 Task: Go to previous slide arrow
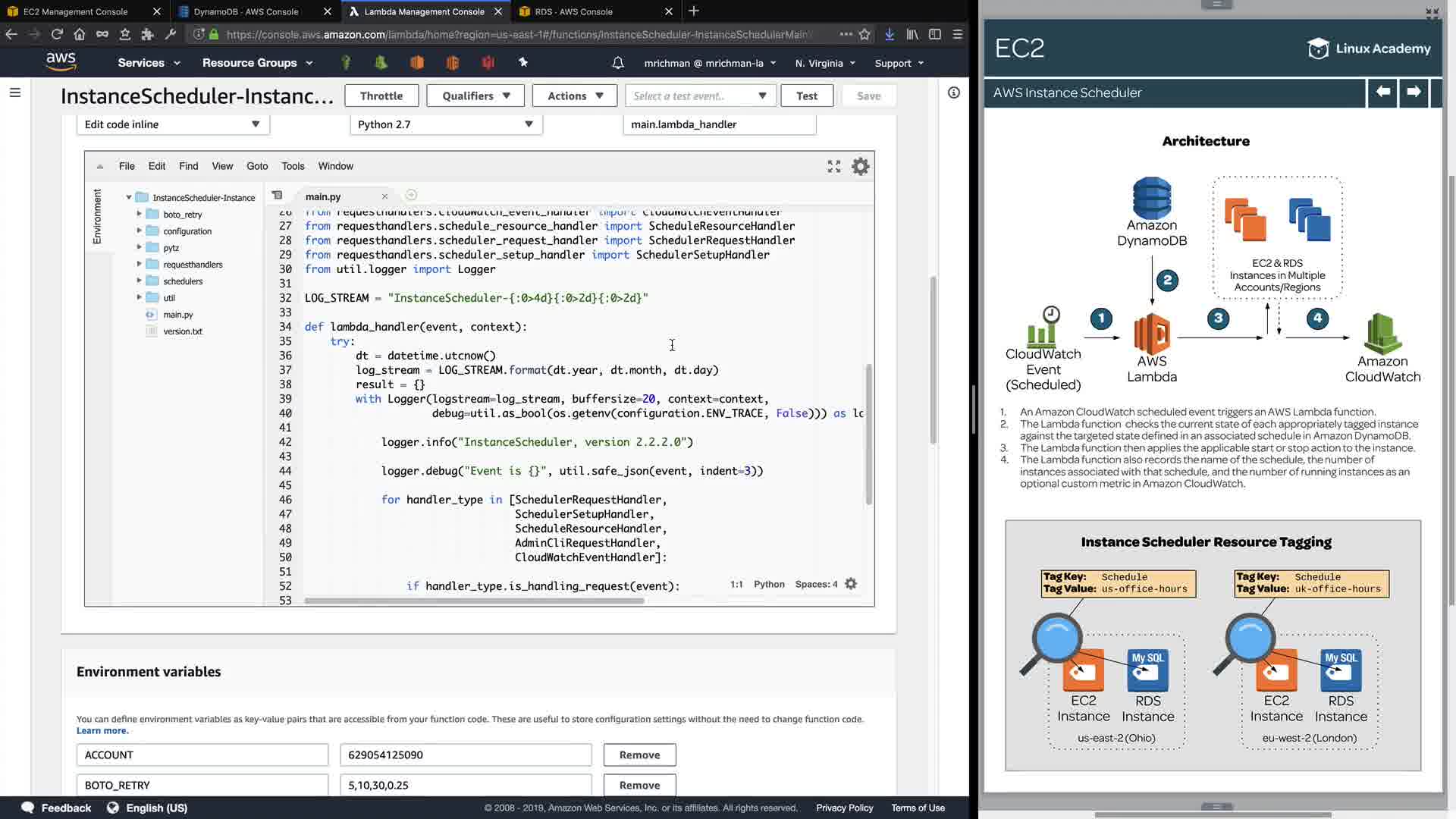(x=1382, y=93)
